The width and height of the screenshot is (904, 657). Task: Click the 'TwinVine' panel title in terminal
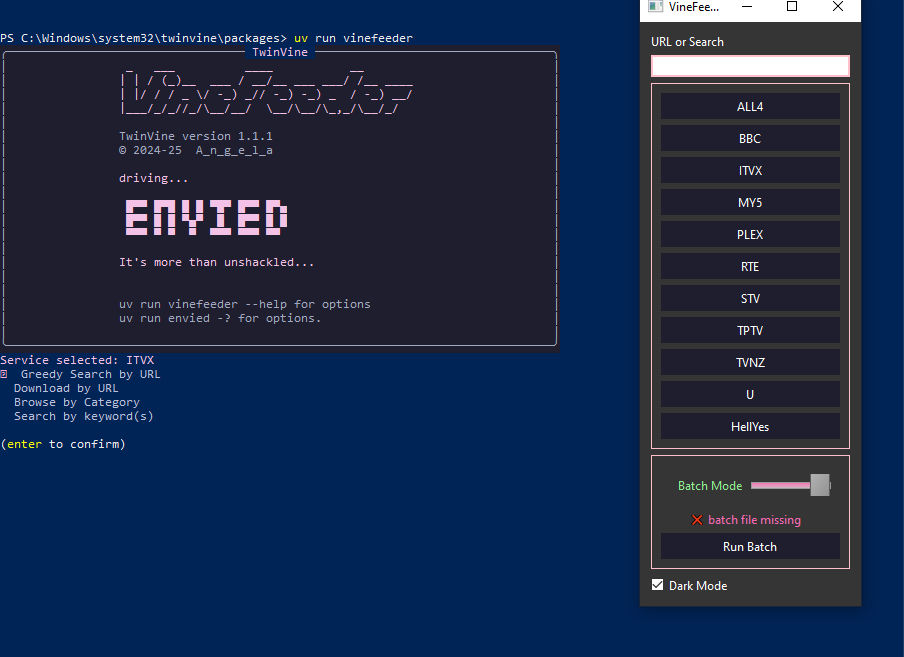coord(280,52)
